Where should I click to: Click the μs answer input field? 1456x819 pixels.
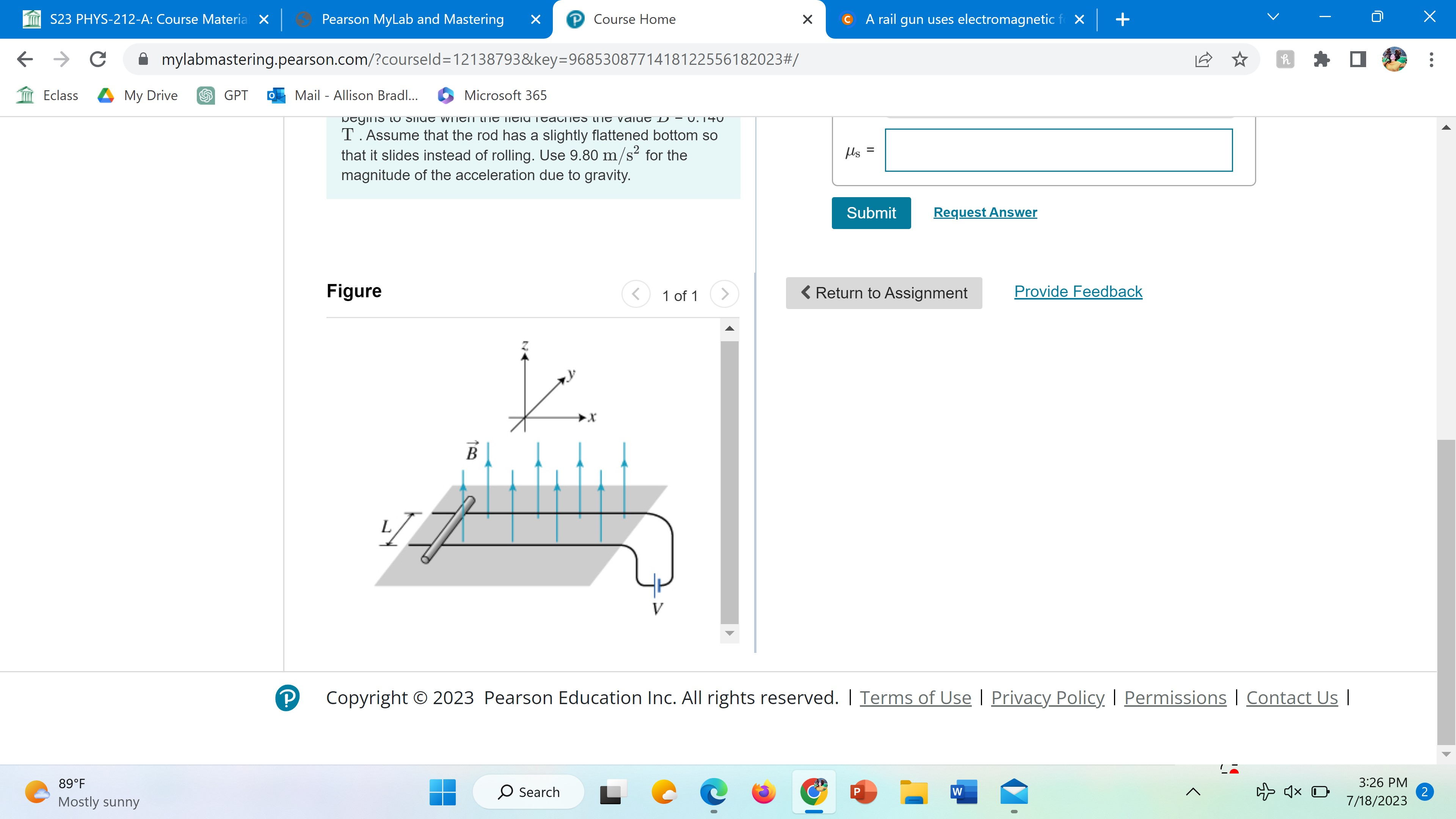(x=1058, y=151)
